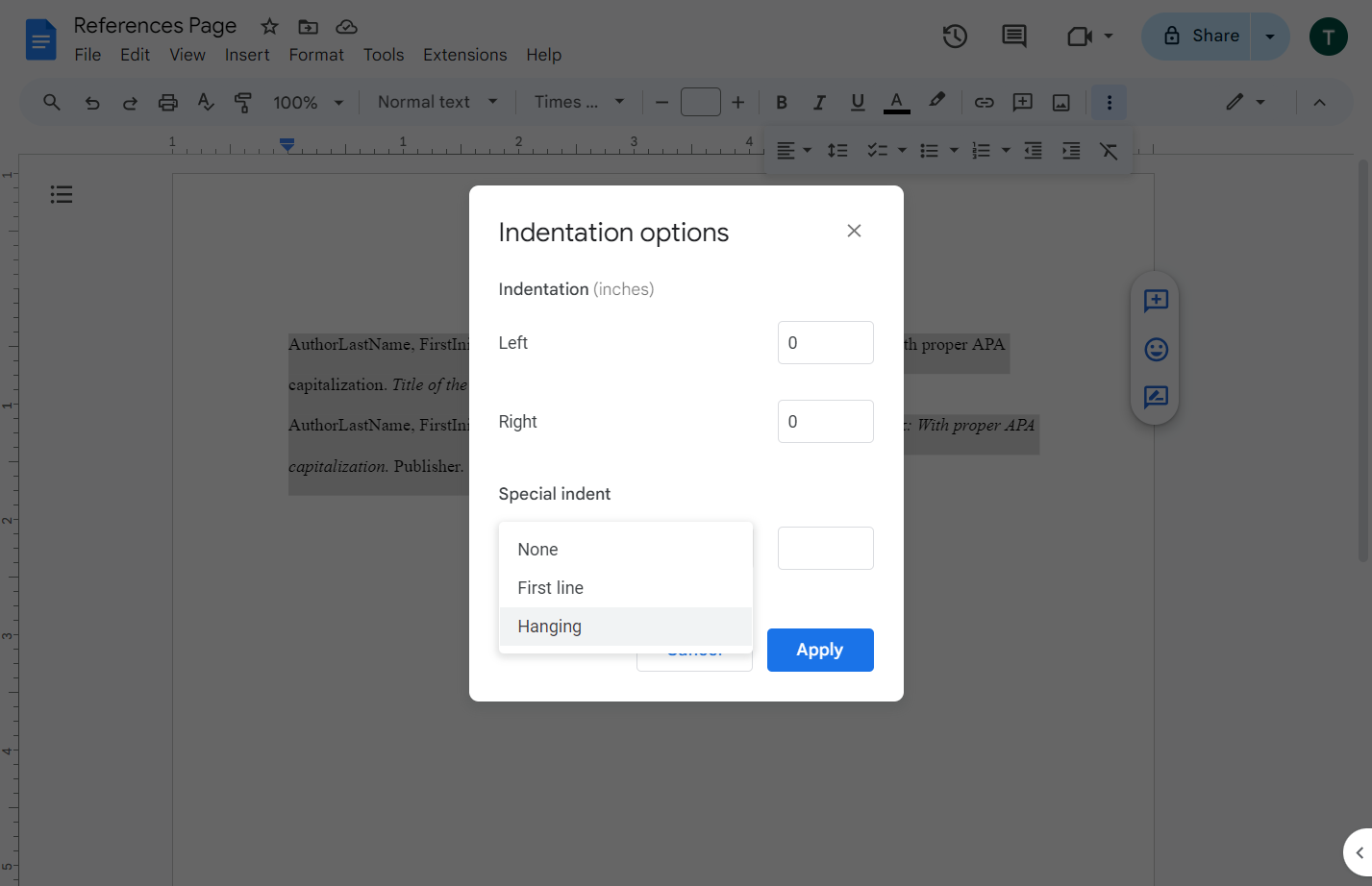Click the line spacing icon
Image resolution: width=1372 pixels, height=886 pixels.
click(837, 151)
